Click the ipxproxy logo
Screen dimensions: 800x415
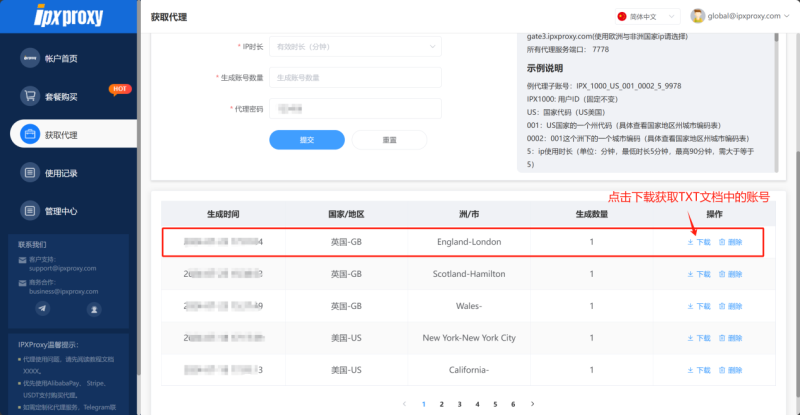click(x=69, y=16)
